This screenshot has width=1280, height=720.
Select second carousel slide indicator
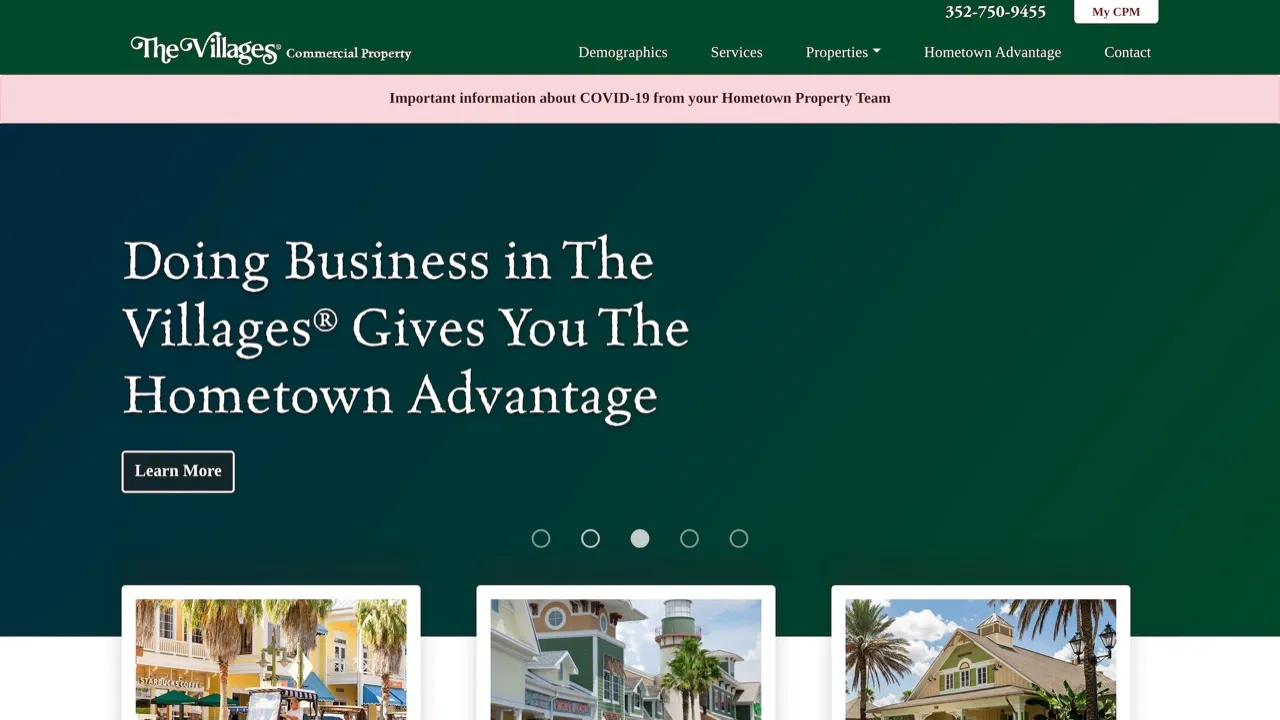[590, 539]
